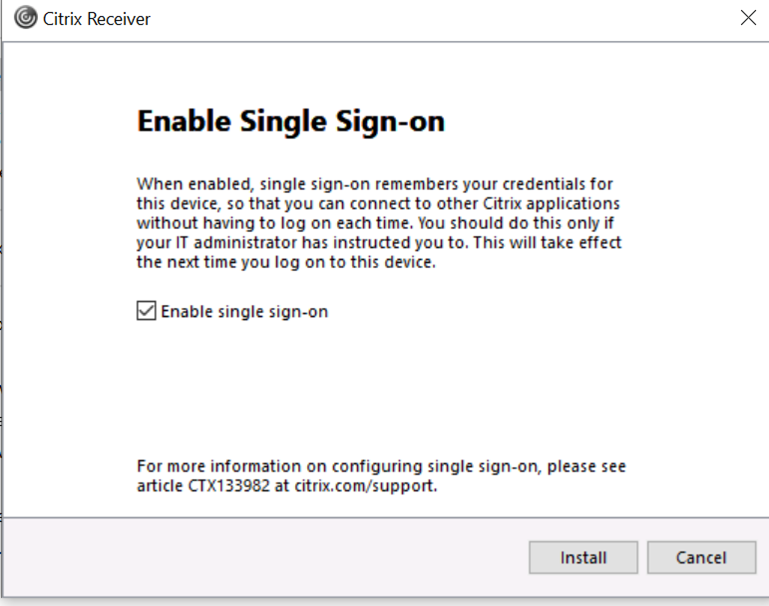Click the Install button
Viewport: 769px width, 606px height.
(x=583, y=557)
